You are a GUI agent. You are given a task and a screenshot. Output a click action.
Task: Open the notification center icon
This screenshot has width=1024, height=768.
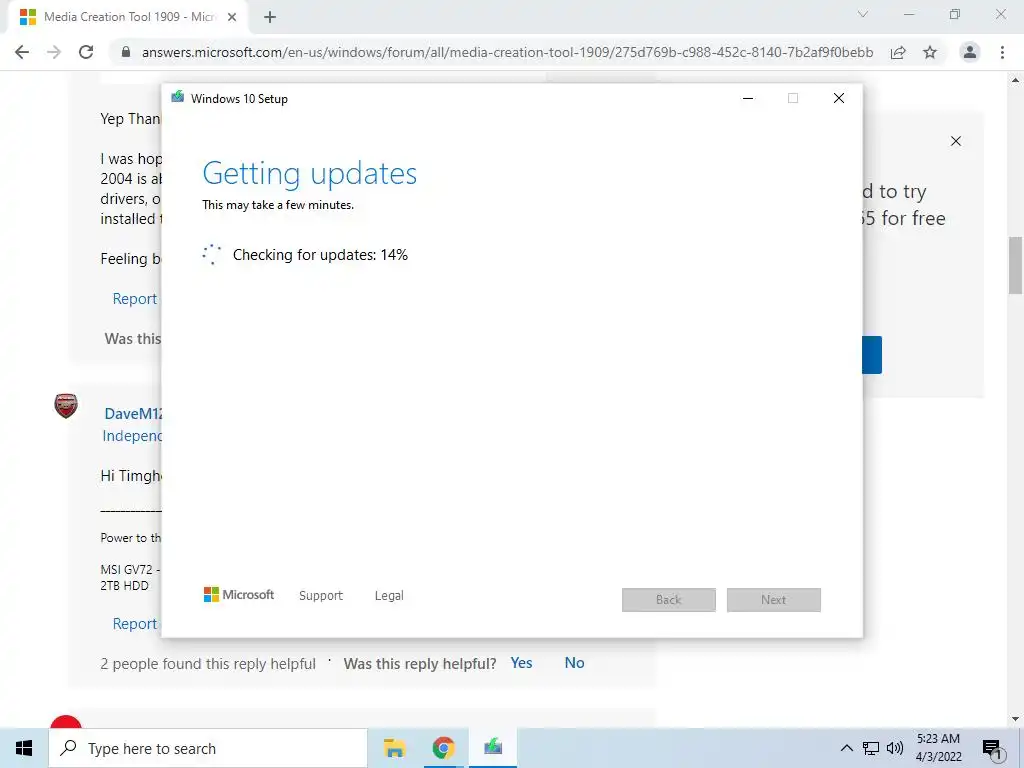pyautogui.click(x=992, y=749)
